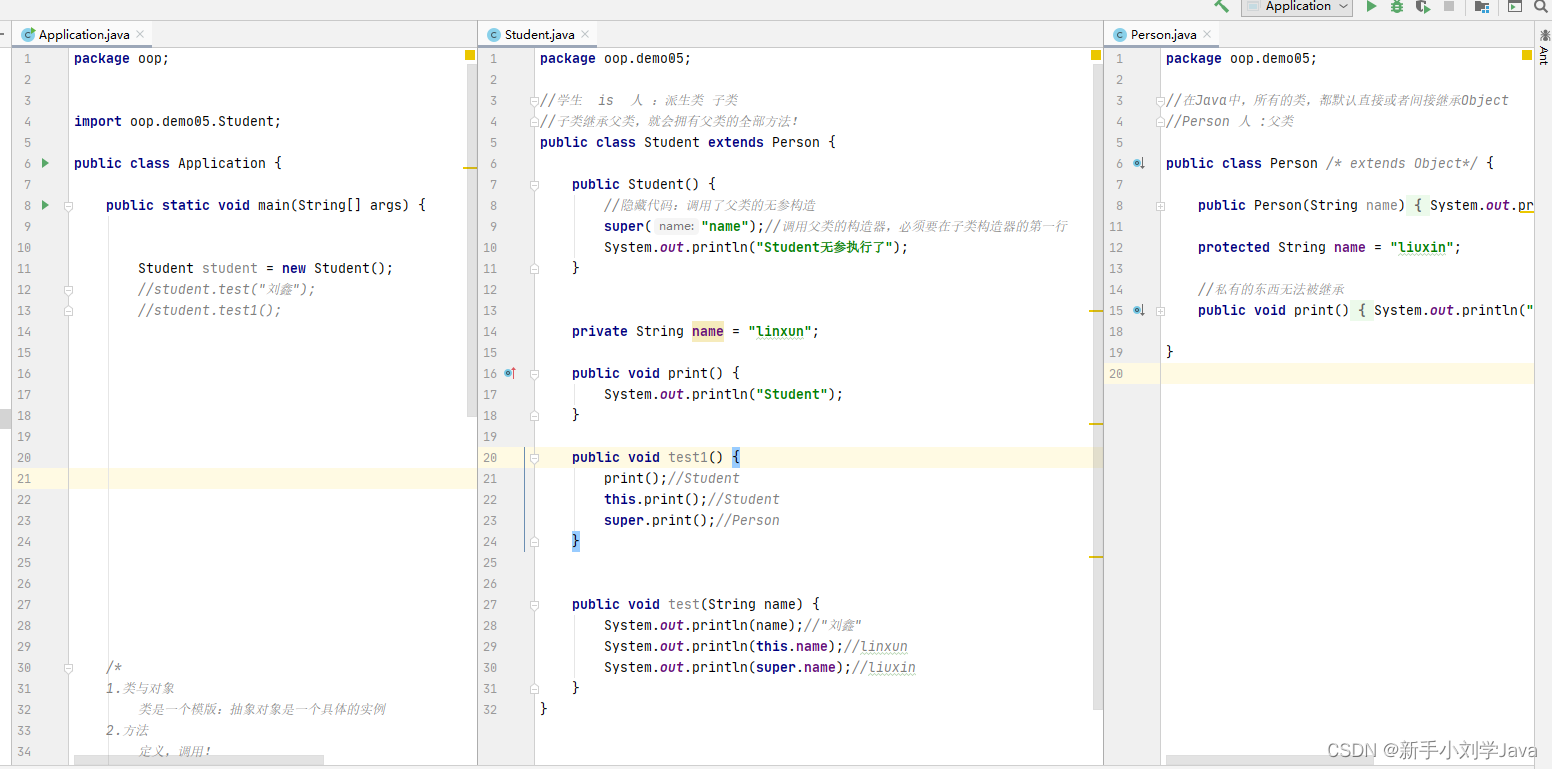The height and width of the screenshot is (769, 1552).
Task: Click "Person" after extends in Student.java
Action: tap(795, 142)
